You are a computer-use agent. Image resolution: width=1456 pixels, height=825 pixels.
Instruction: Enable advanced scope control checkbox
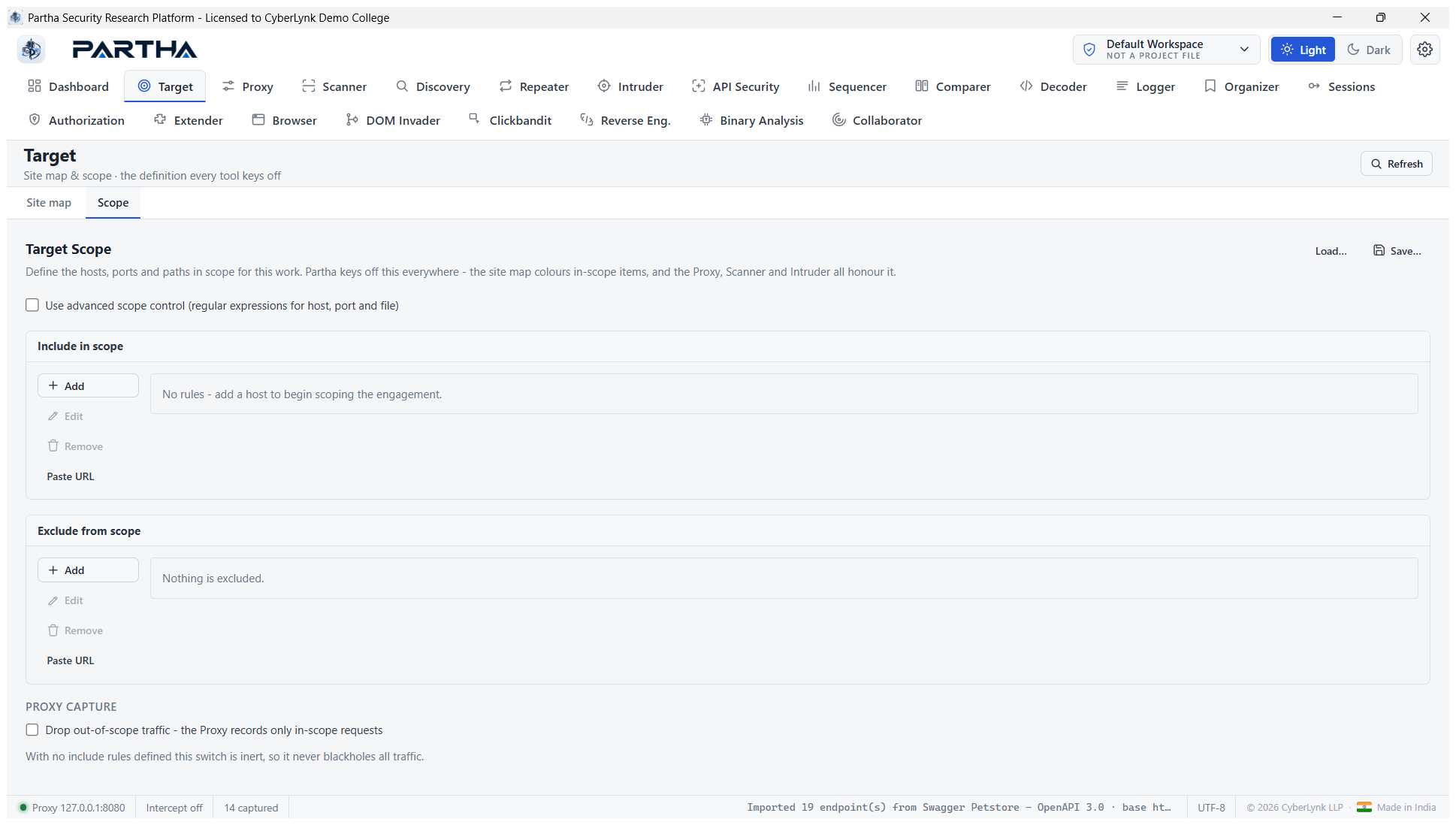tap(32, 305)
